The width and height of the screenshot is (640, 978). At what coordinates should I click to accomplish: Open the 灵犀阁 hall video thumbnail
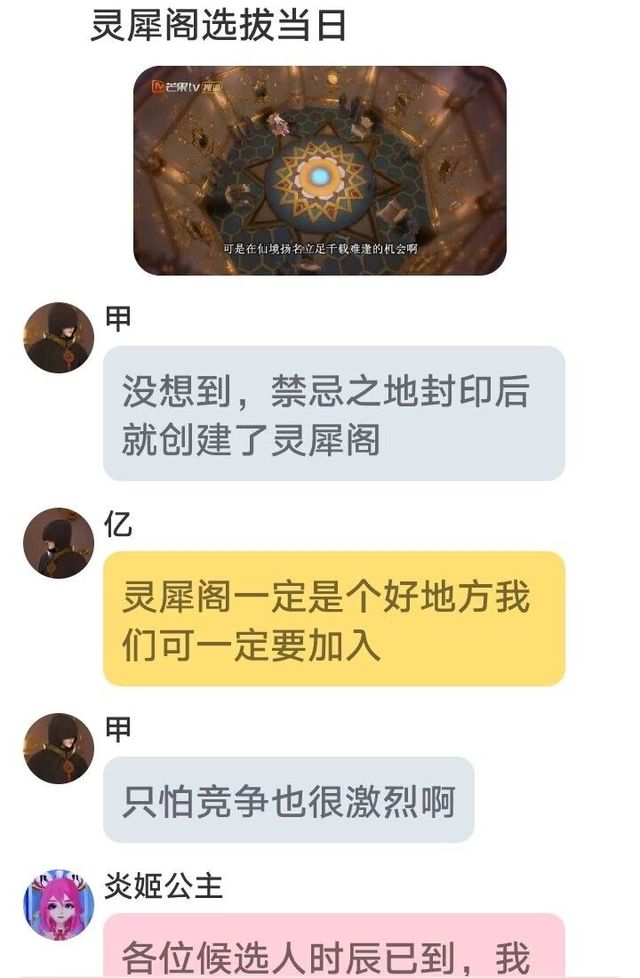(x=320, y=170)
